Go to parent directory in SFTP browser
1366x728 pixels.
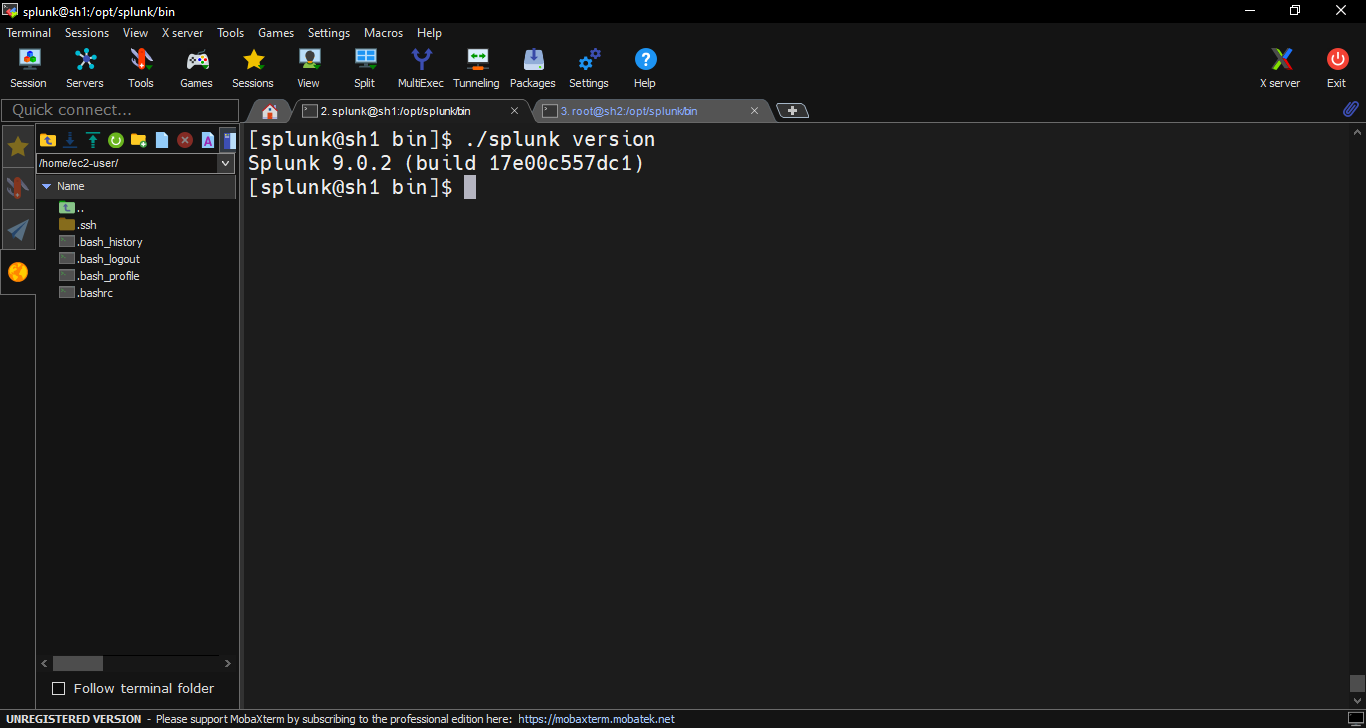pos(48,140)
